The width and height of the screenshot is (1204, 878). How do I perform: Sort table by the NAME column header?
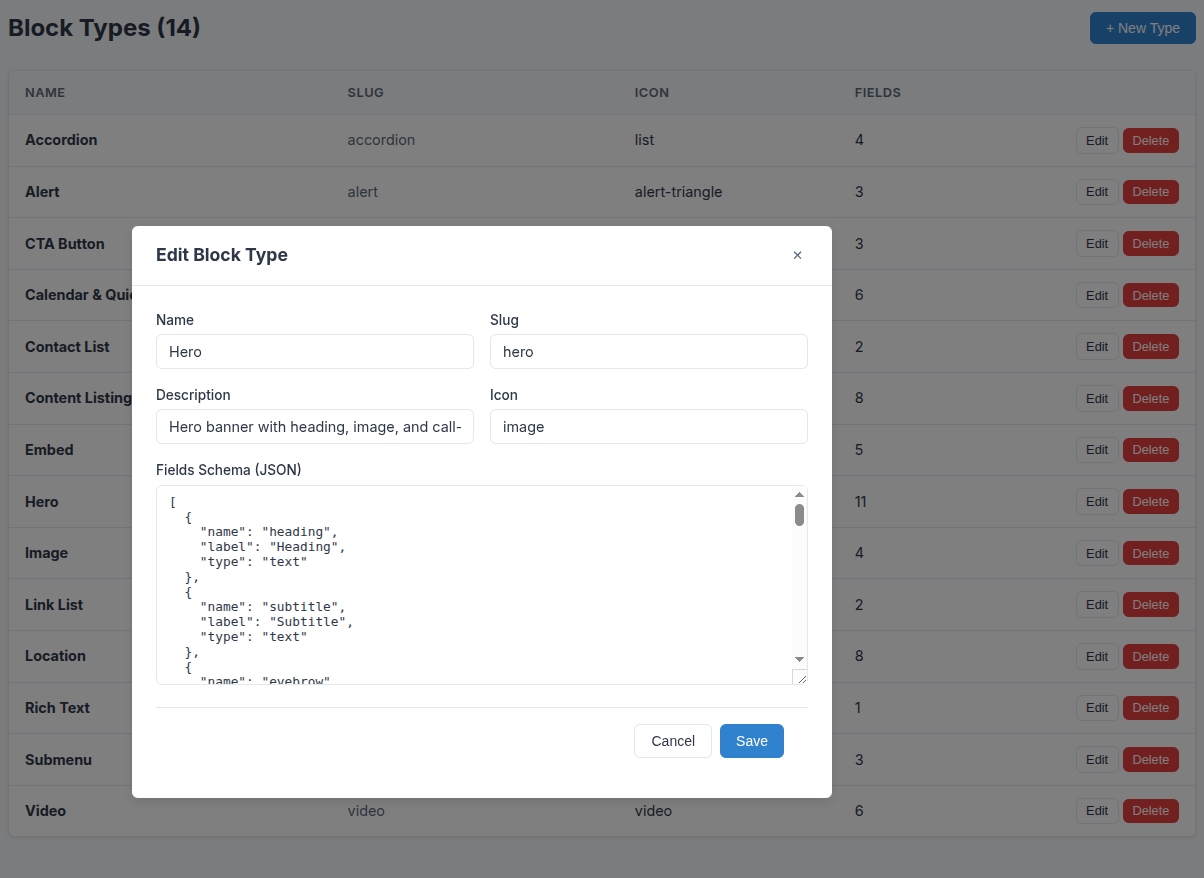pyautogui.click(x=45, y=92)
